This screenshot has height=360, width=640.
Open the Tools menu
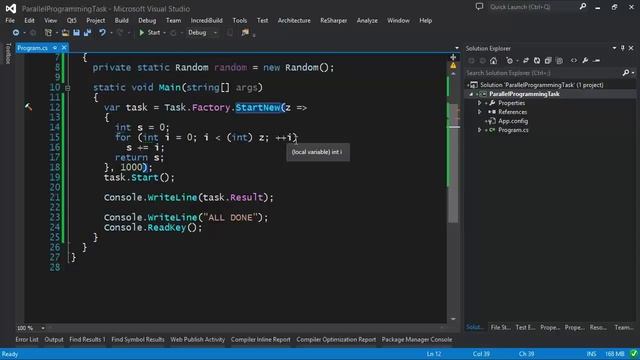tap(240, 20)
